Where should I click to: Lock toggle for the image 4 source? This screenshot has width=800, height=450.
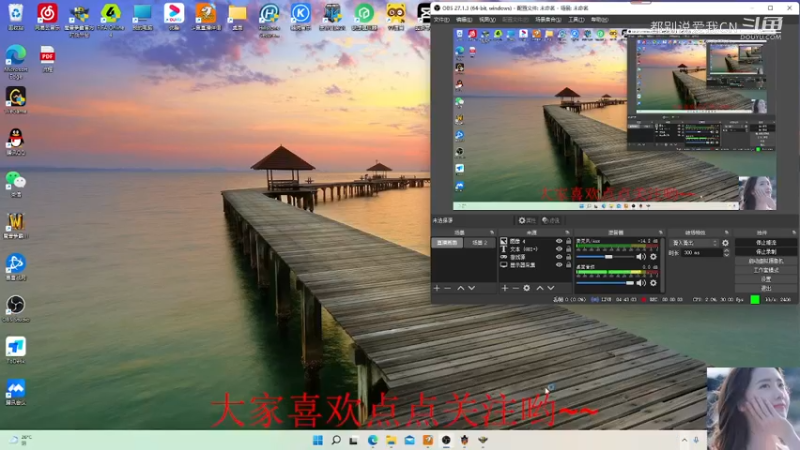pos(568,241)
